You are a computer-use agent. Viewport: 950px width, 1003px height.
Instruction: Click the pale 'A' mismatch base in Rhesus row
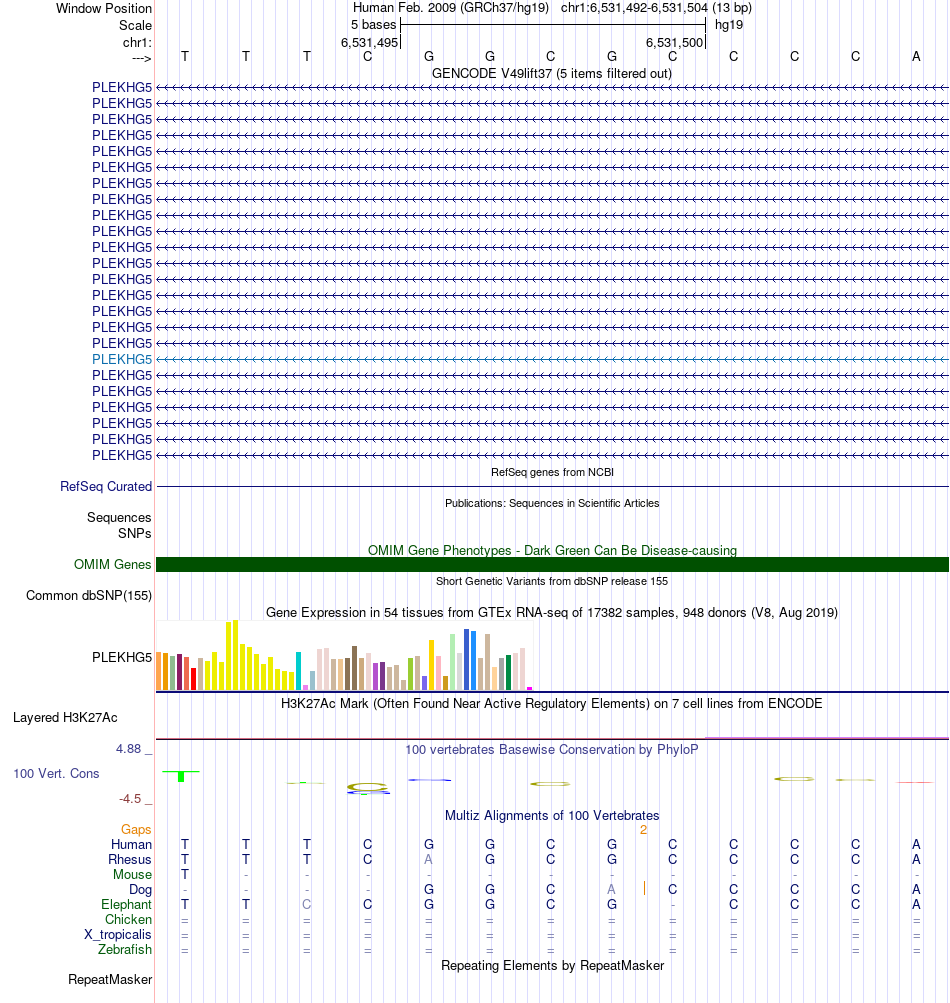pyautogui.click(x=429, y=859)
